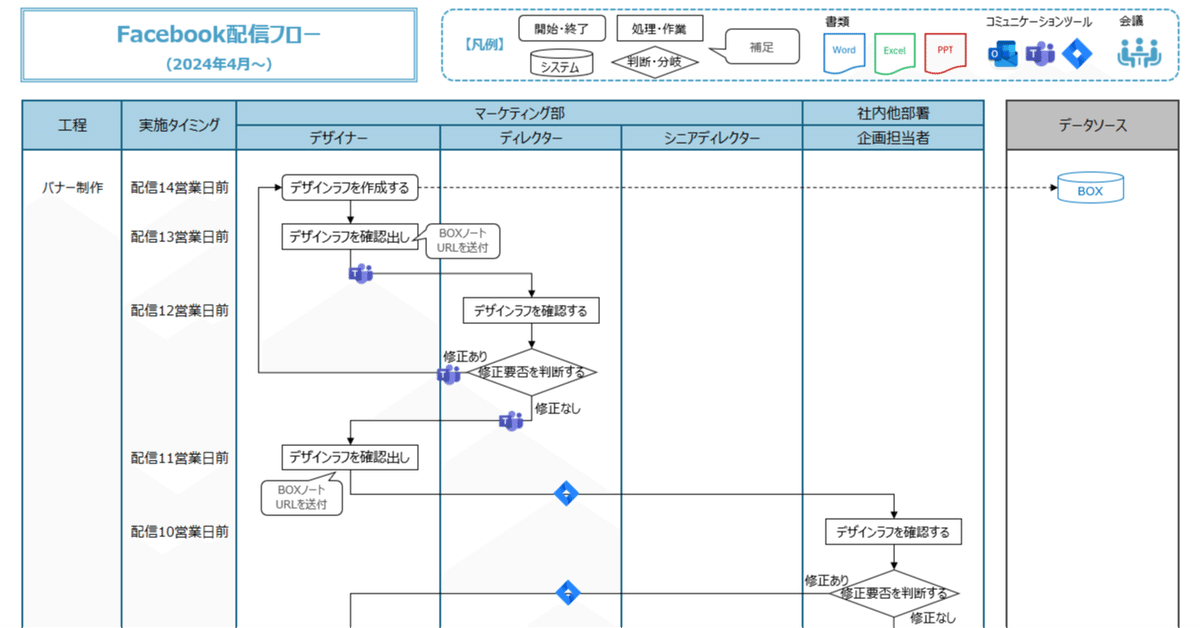
Task: Click the Jira diamond icon under コミュニケーションツール
Action: pyautogui.click(x=1077, y=54)
